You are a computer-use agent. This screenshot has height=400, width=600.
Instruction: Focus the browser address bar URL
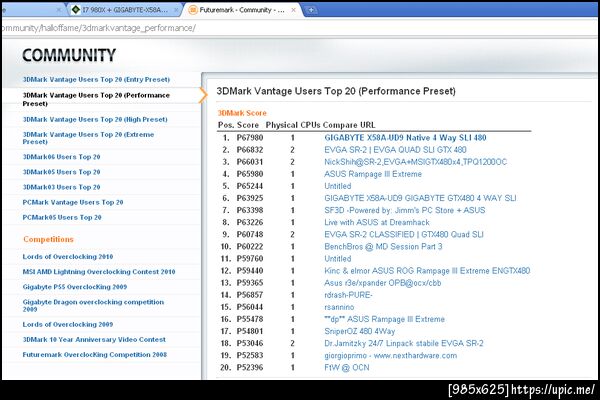(99, 28)
